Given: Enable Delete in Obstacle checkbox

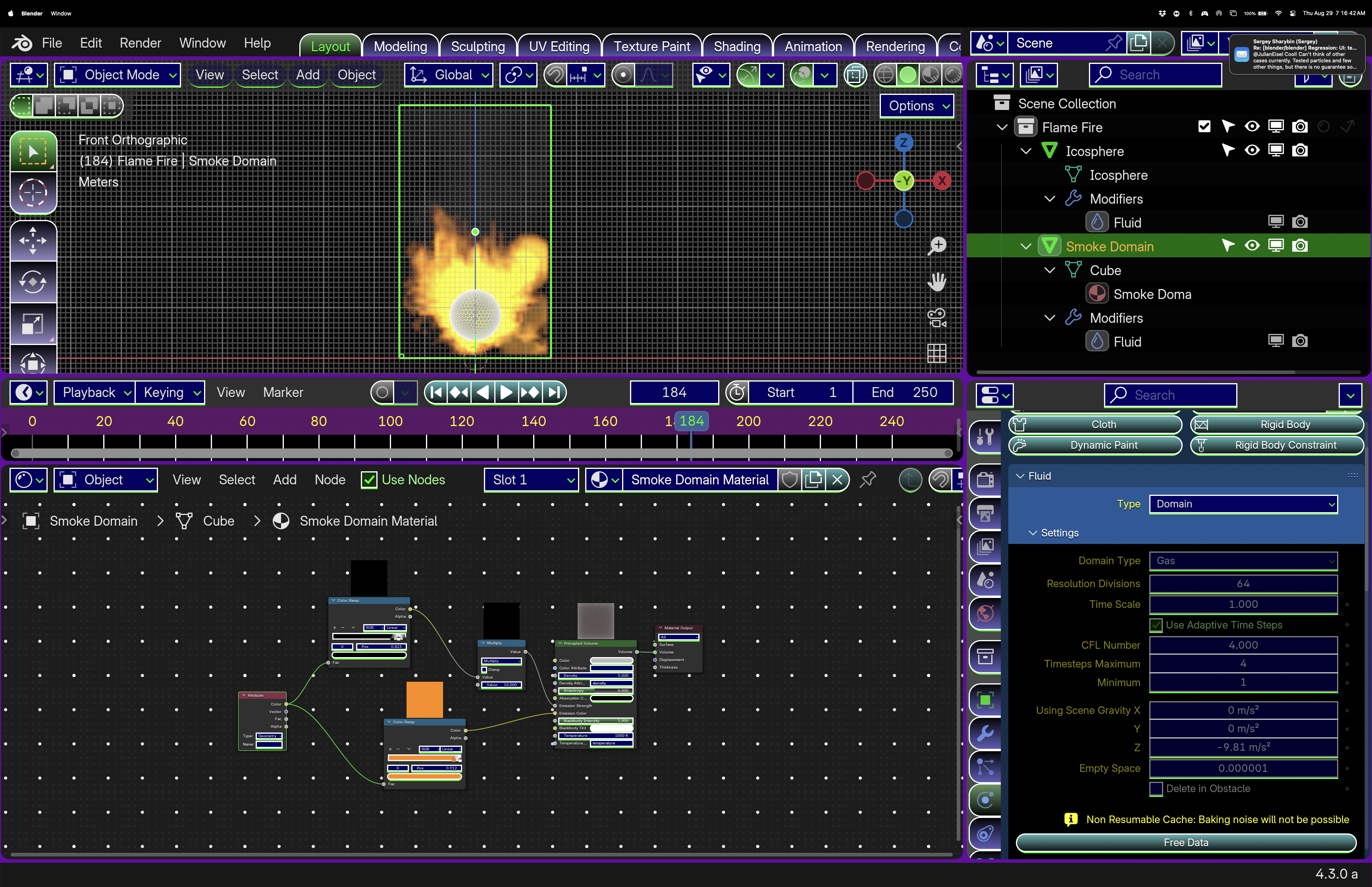Looking at the screenshot, I should (1156, 789).
